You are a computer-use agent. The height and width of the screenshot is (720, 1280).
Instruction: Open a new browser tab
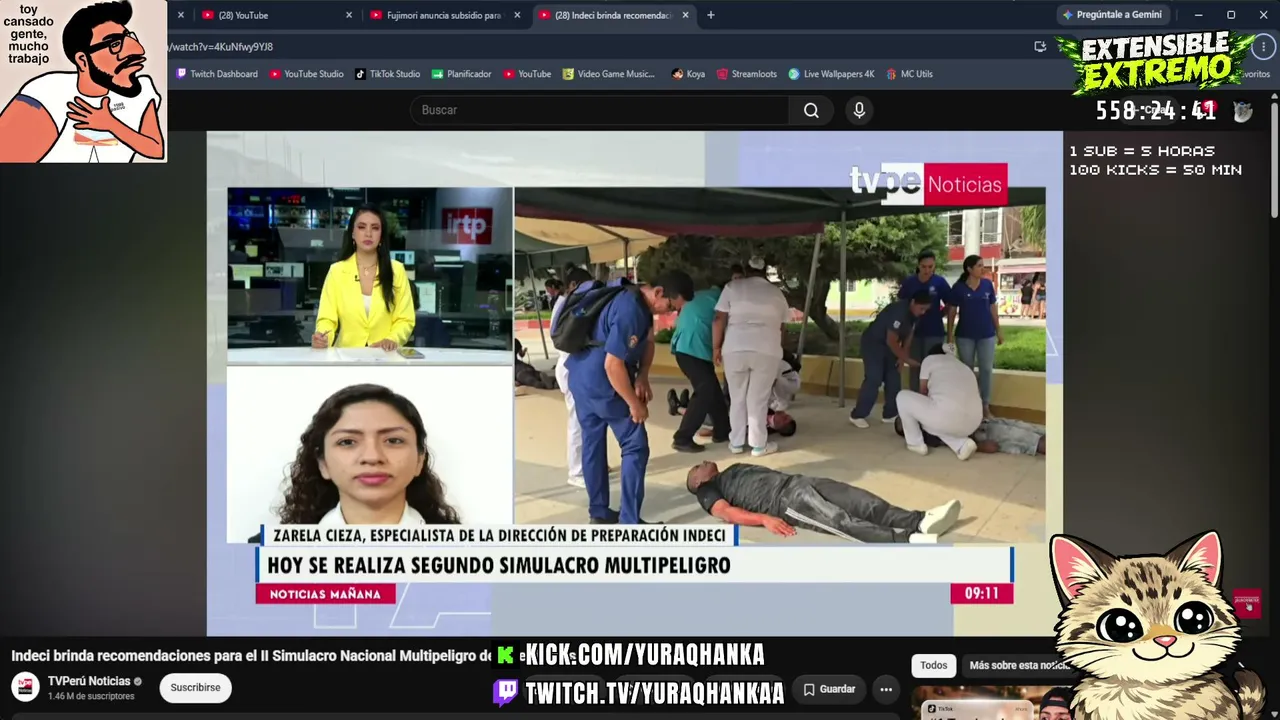click(711, 15)
